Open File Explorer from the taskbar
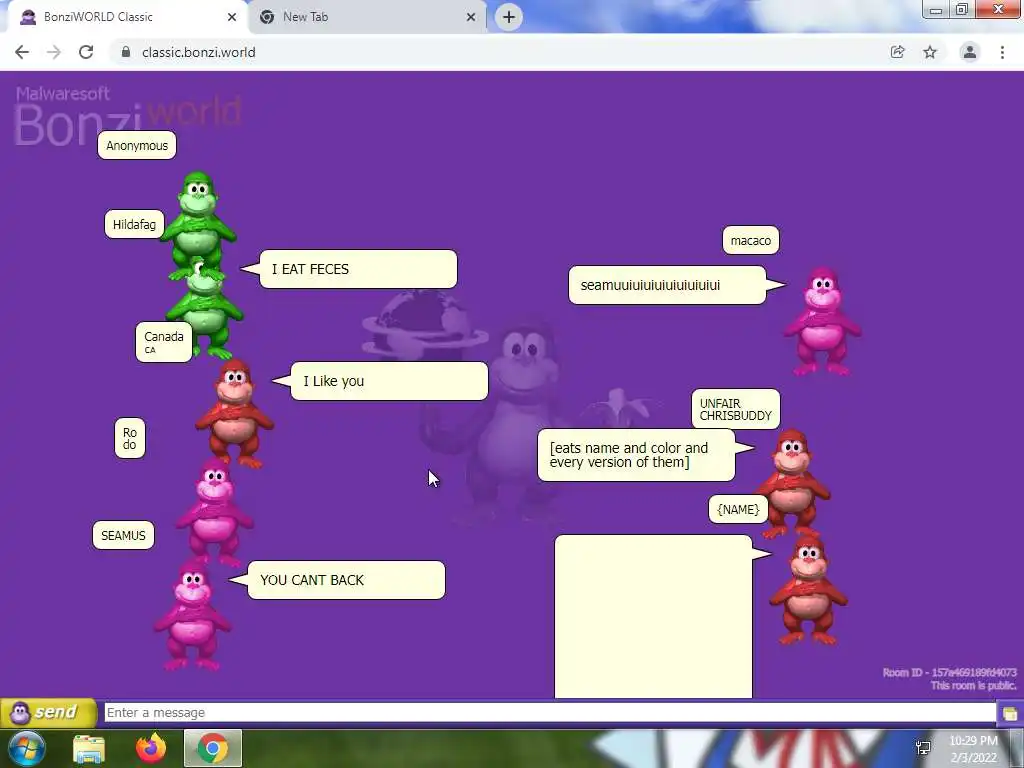Screen dimensions: 1024x768 89,749
